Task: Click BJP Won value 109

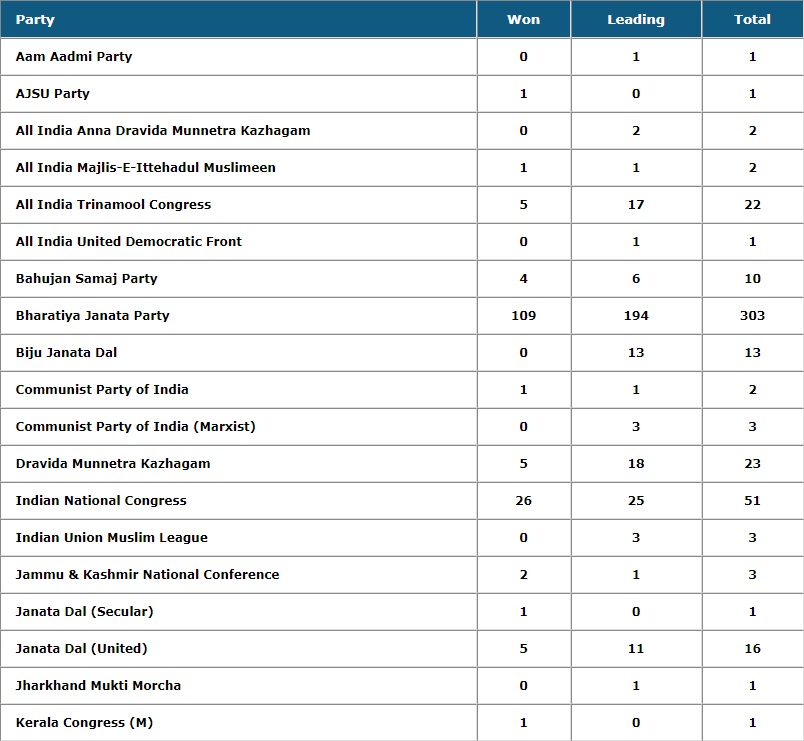Action: coord(524,315)
